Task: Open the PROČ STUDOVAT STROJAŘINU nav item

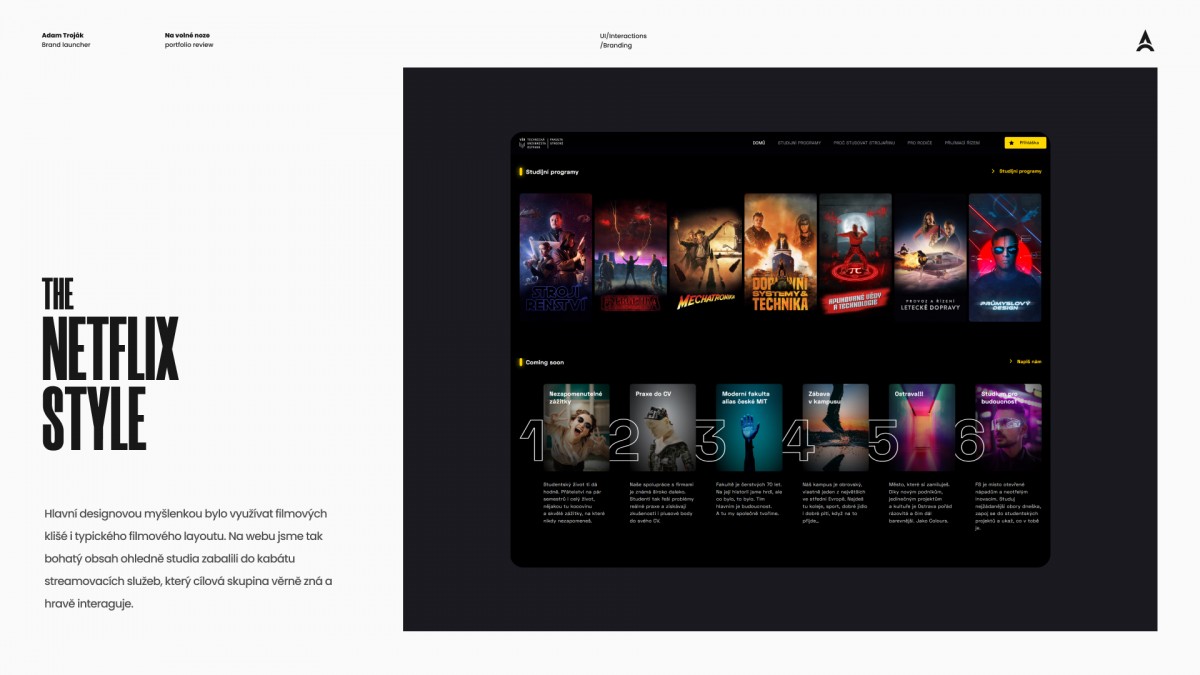Action: (864, 143)
